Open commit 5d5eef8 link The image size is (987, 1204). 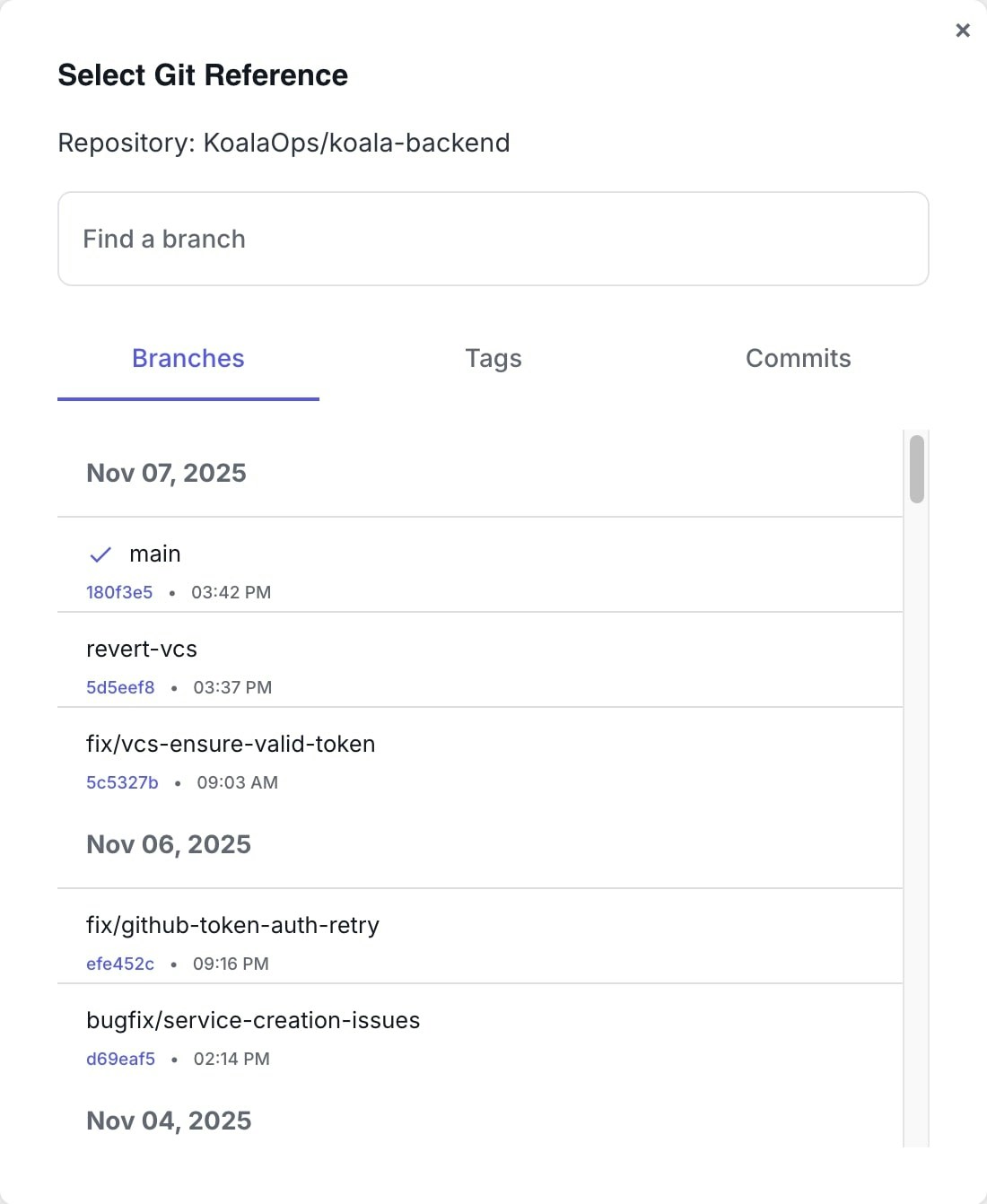tap(120, 687)
